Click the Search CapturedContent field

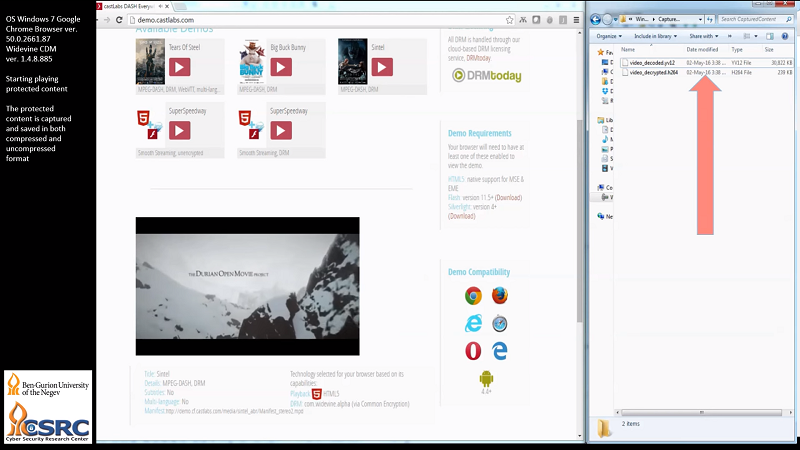point(750,19)
